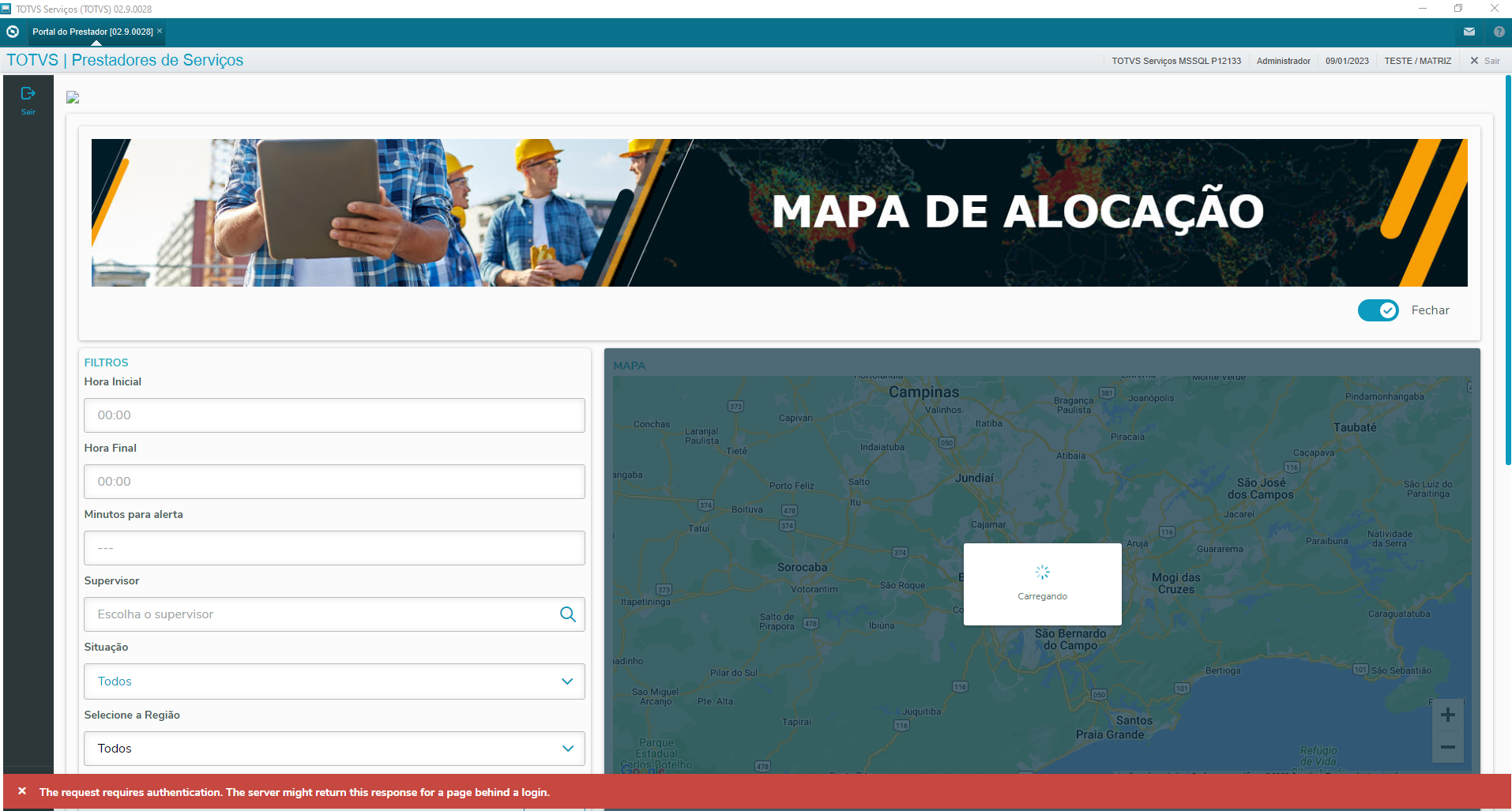Click the FILTROS section heading

[106, 362]
